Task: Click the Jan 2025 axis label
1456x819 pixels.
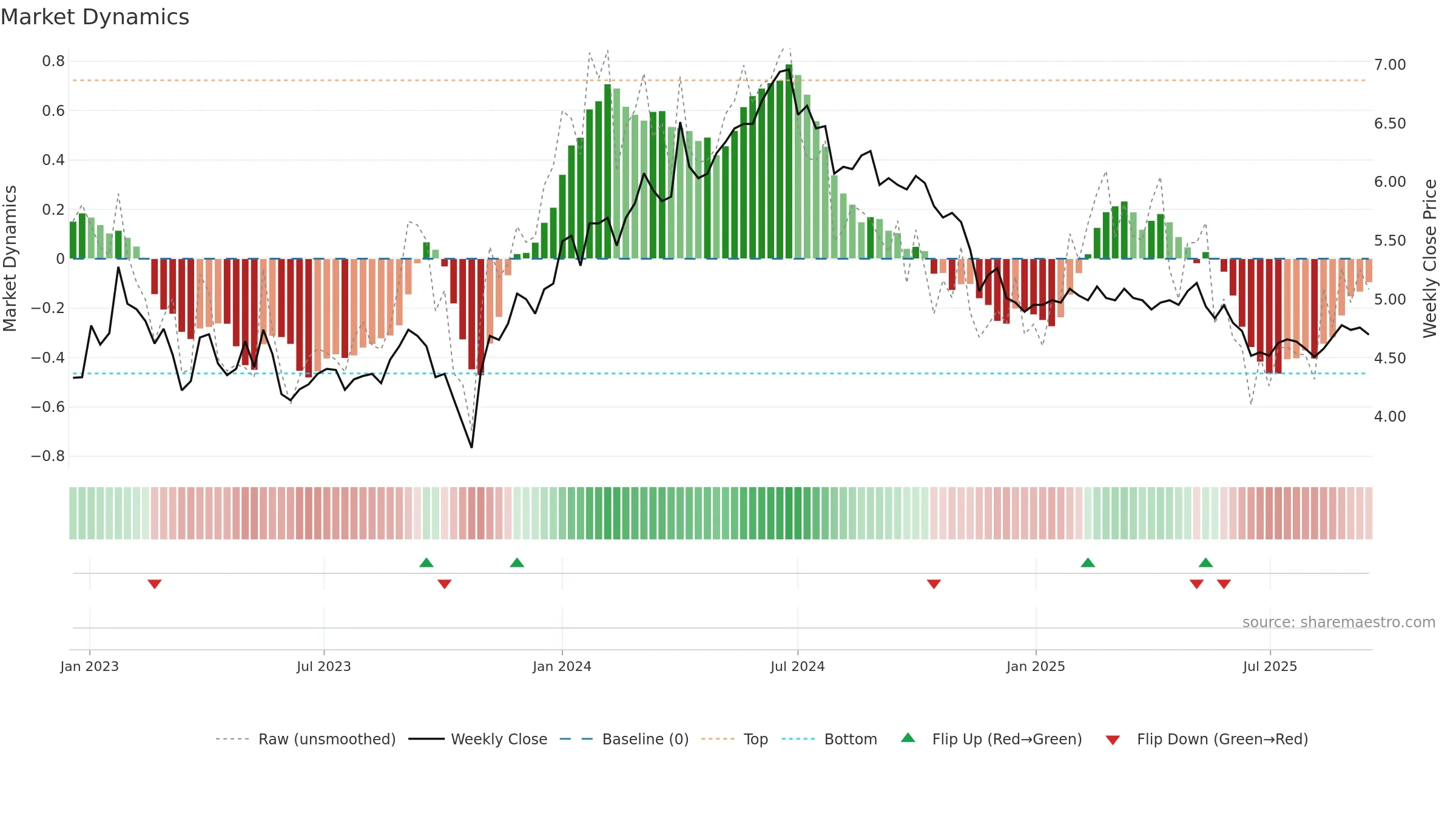Action: 1036,666
